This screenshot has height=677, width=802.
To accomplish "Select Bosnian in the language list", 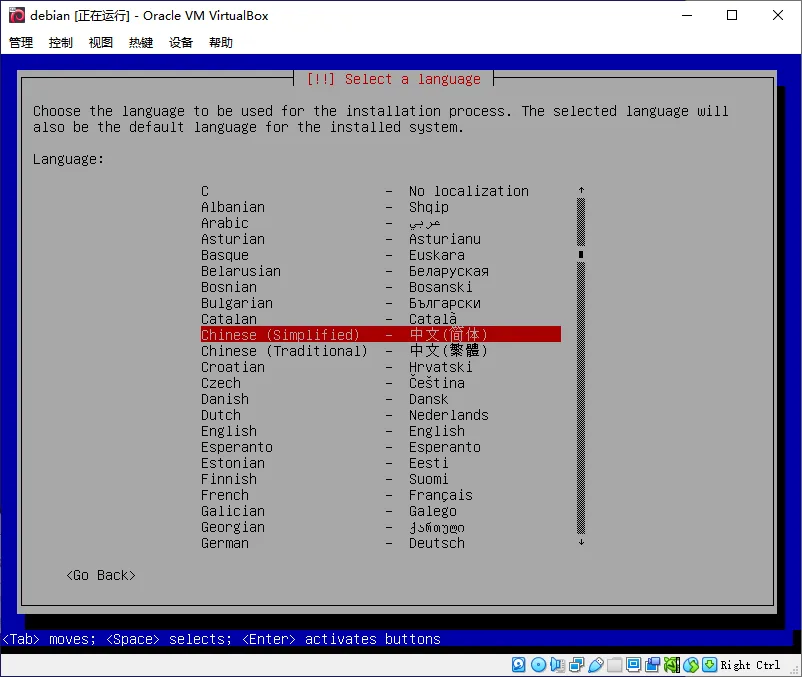I will (x=381, y=287).
